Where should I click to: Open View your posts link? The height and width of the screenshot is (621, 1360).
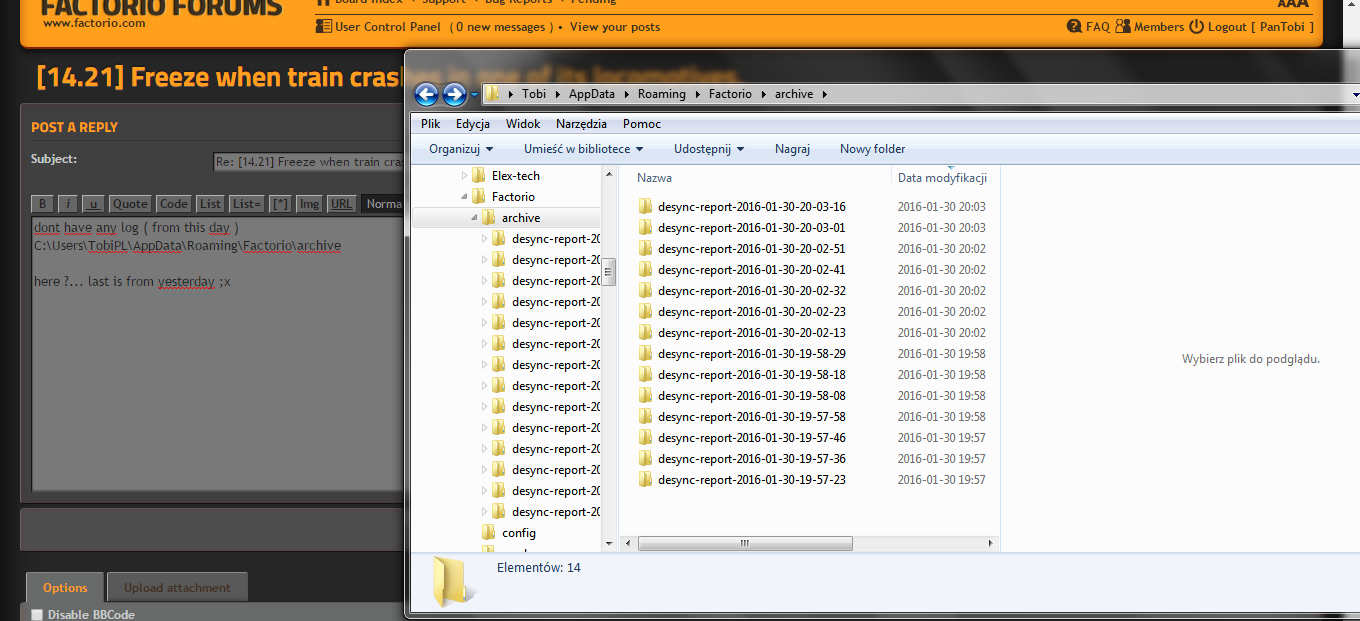(x=615, y=27)
